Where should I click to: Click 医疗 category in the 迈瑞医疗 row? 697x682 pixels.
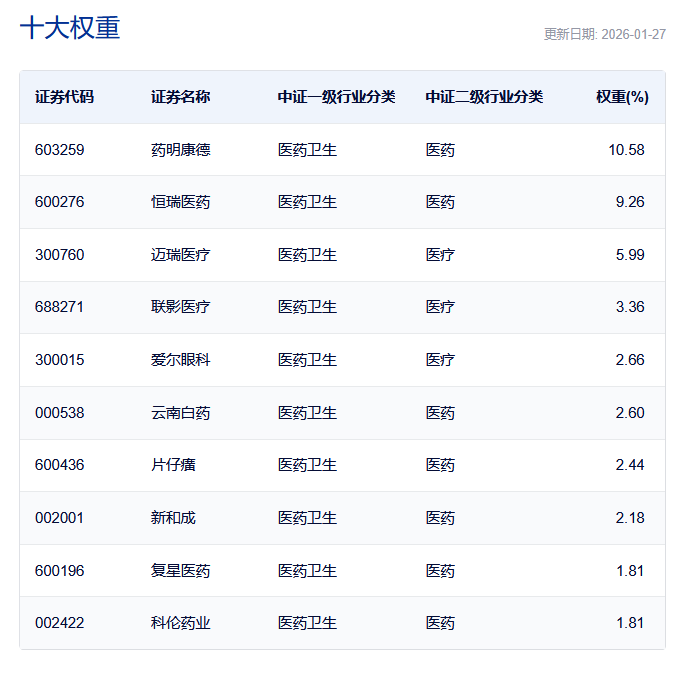point(440,255)
